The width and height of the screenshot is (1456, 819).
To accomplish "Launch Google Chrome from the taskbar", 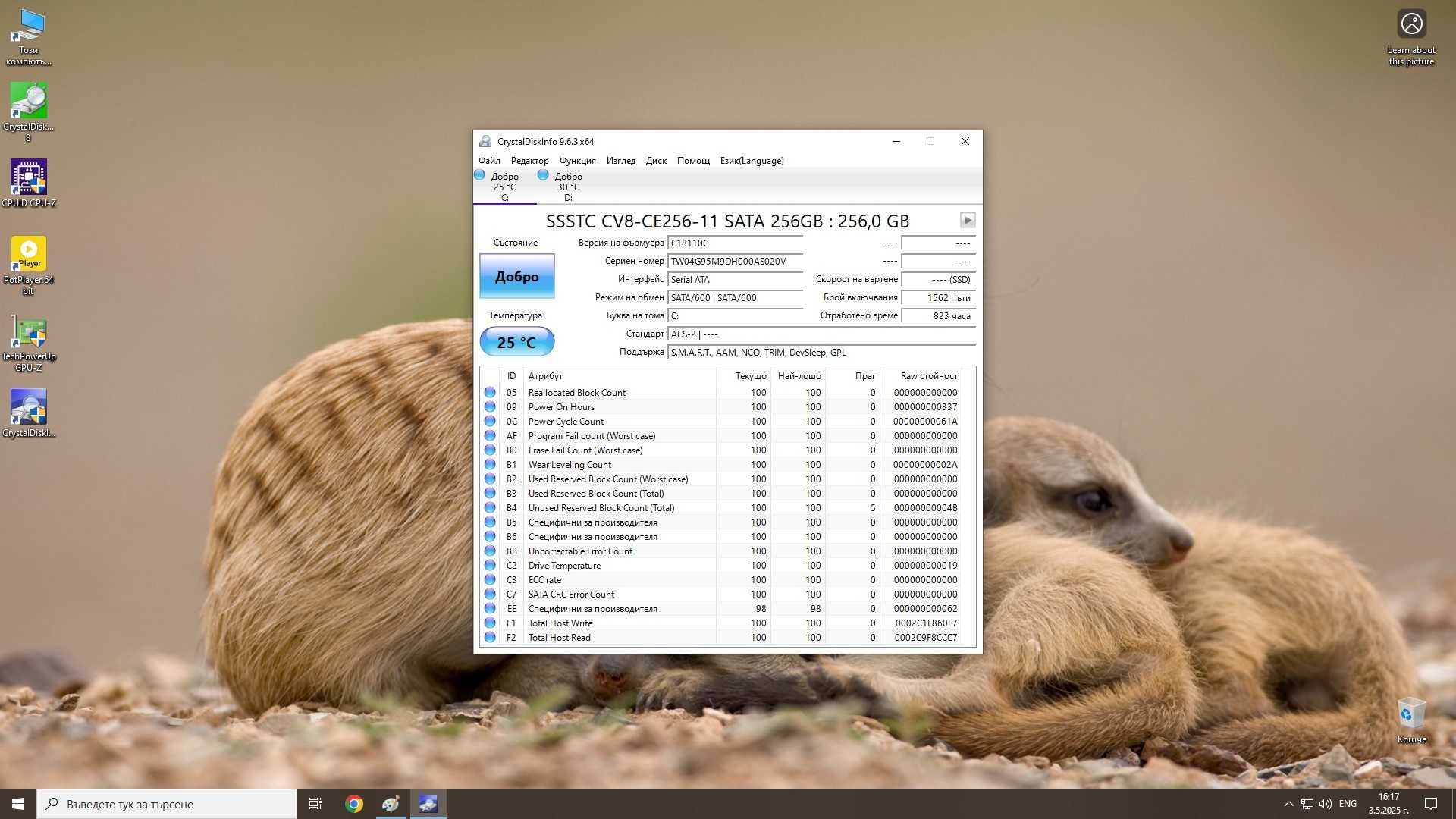I will (x=353, y=804).
